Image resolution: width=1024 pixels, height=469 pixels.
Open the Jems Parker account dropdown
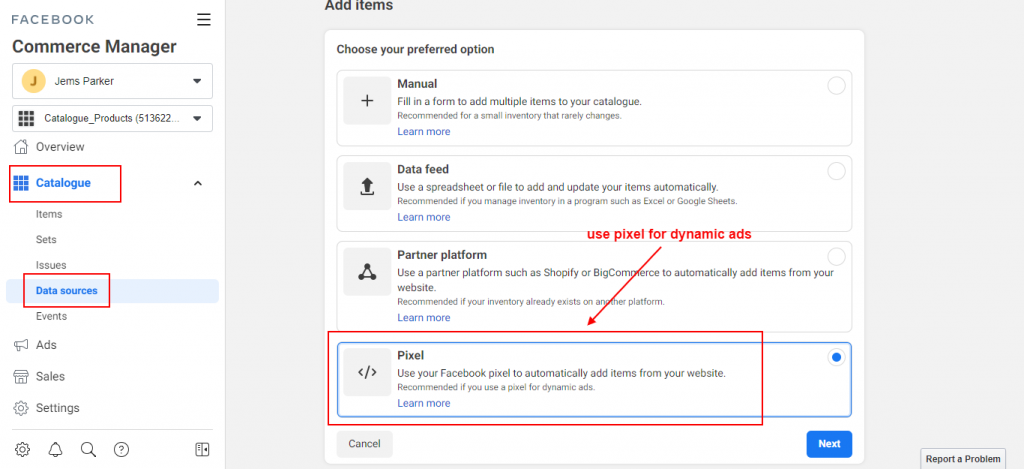click(112, 81)
